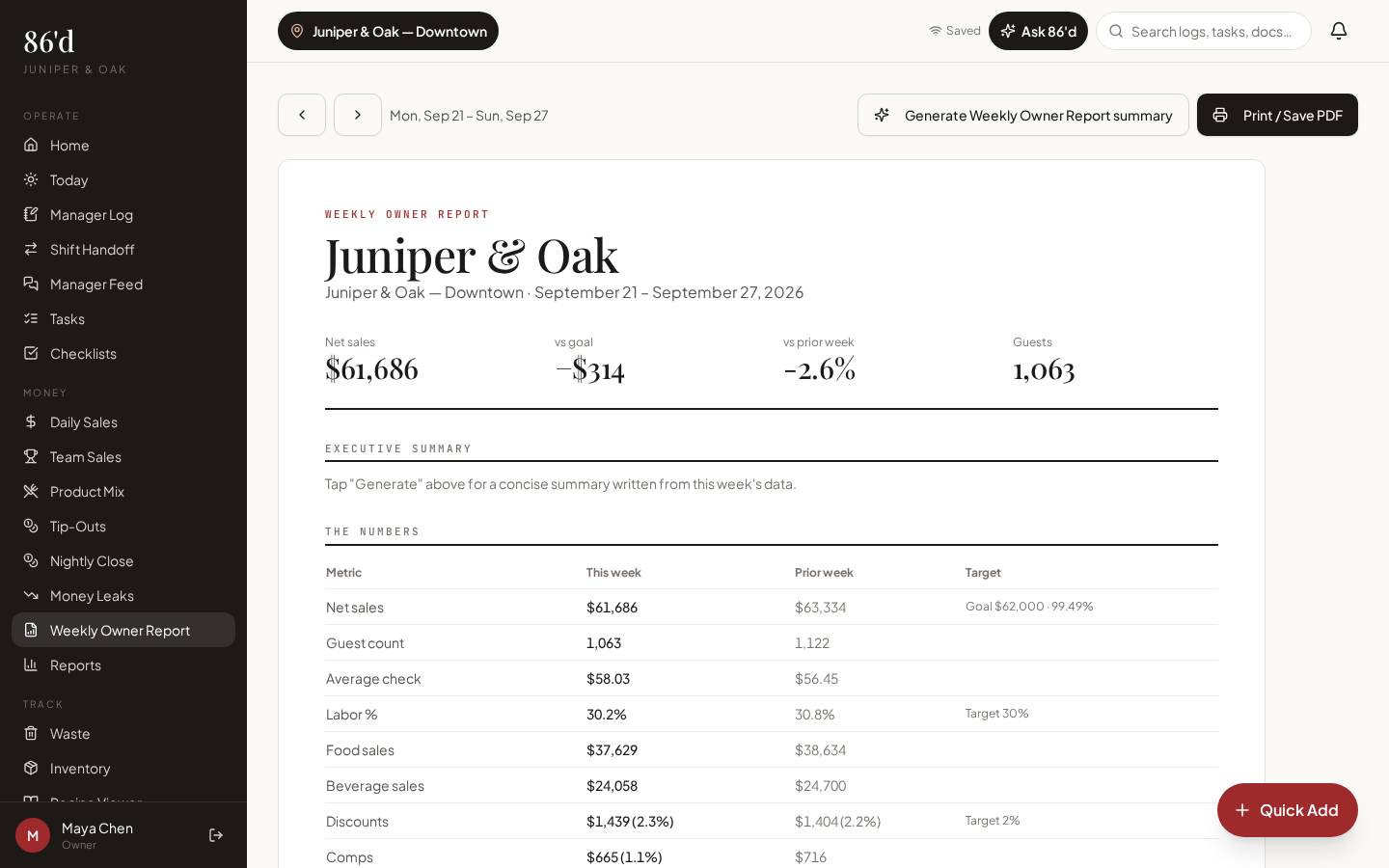This screenshot has width=1389, height=868.
Task: Click the Inventory box icon
Action: coord(31,768)
